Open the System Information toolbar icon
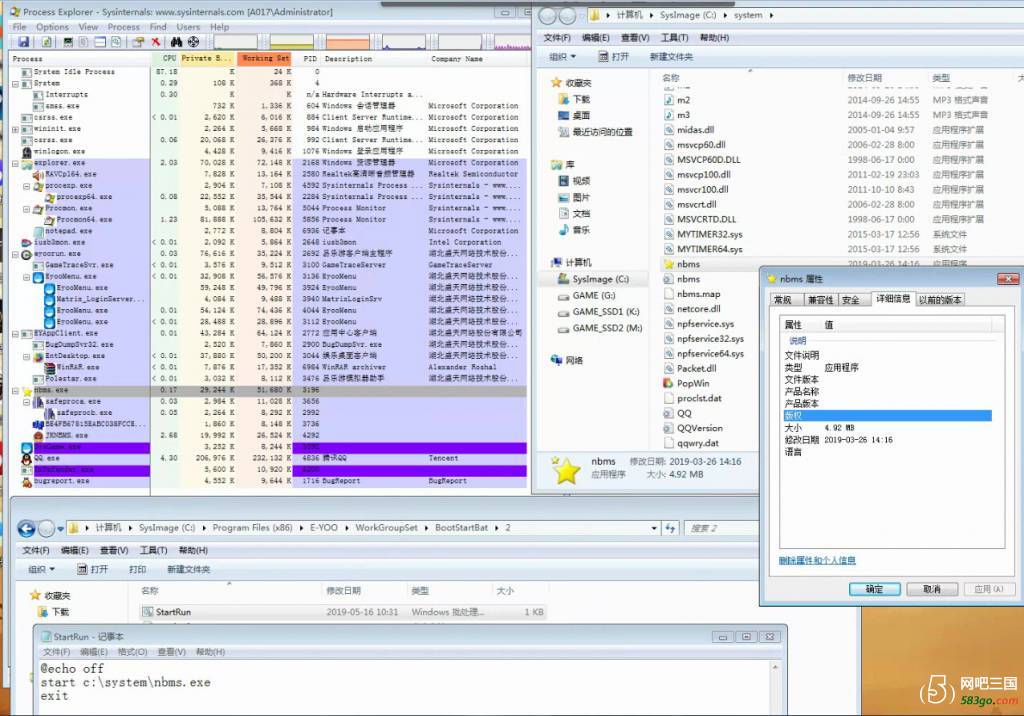 pyautogui.click(x=68, y=42)
